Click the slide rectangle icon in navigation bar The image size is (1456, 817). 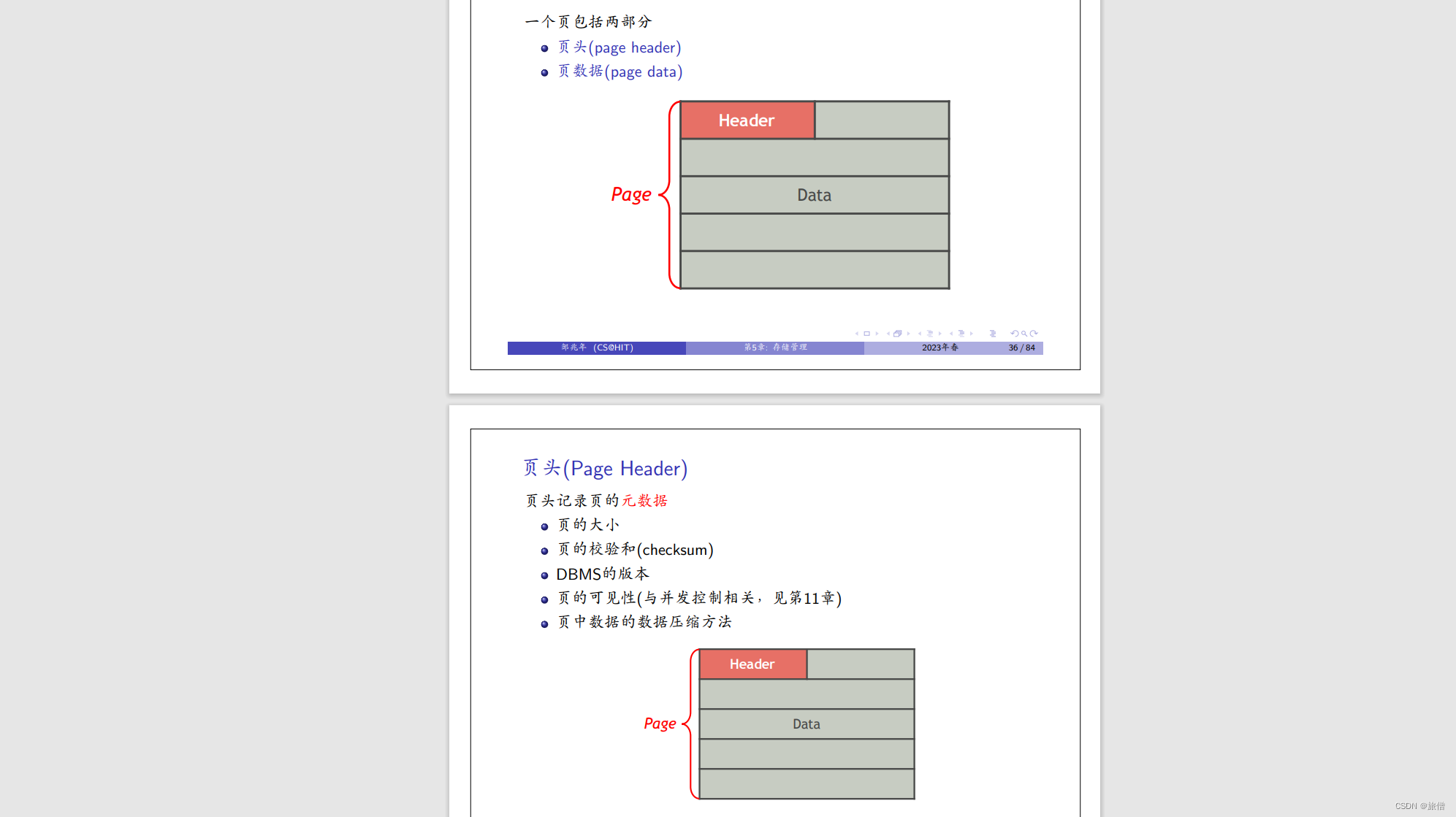point(867,334)
